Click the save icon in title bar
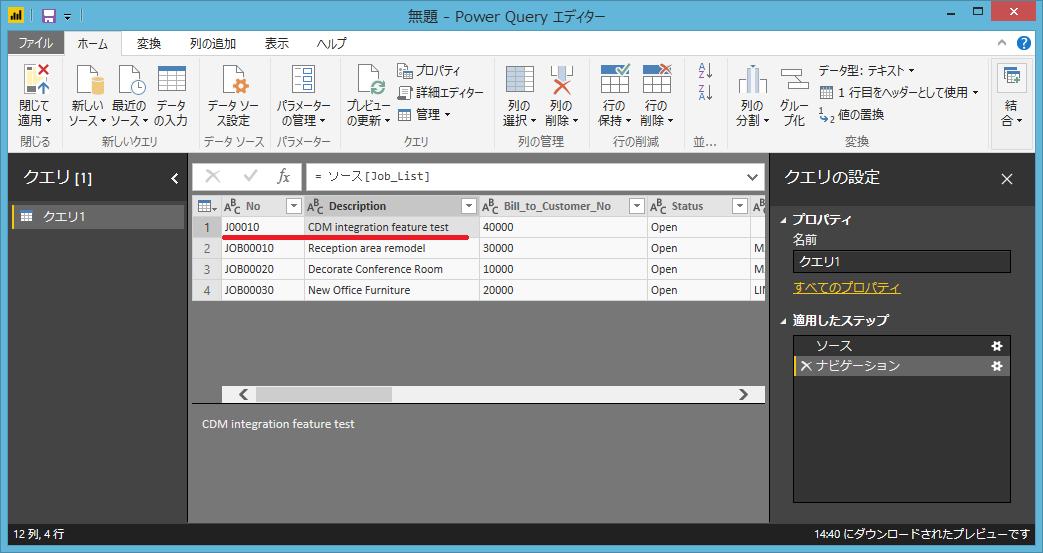The image size is (1043, 553). (x=49, y=15)
